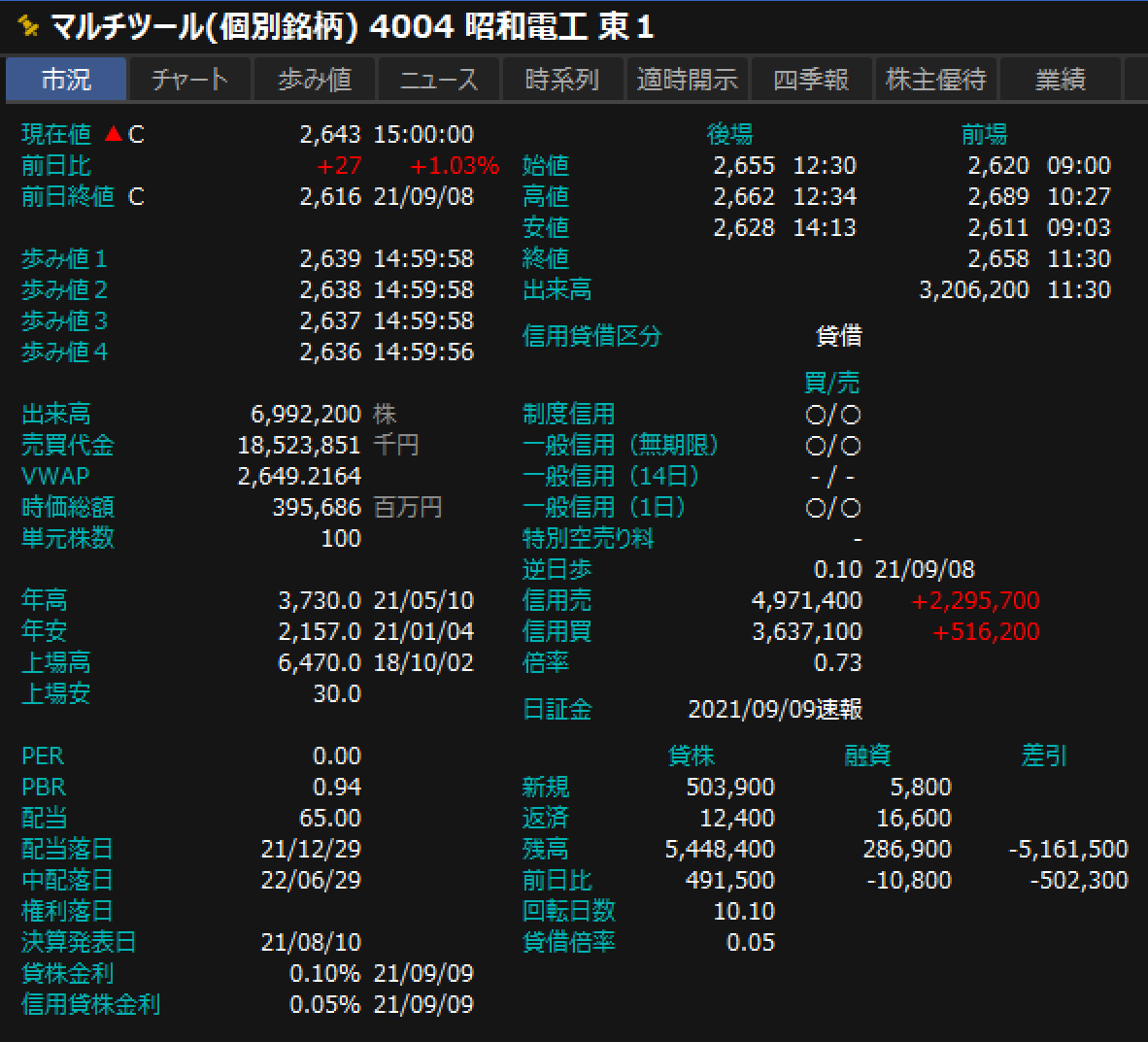This screenshot has height=1042, width=1148.
Task: Click the 回転日数 value 10.10
Action: [744, 912]
